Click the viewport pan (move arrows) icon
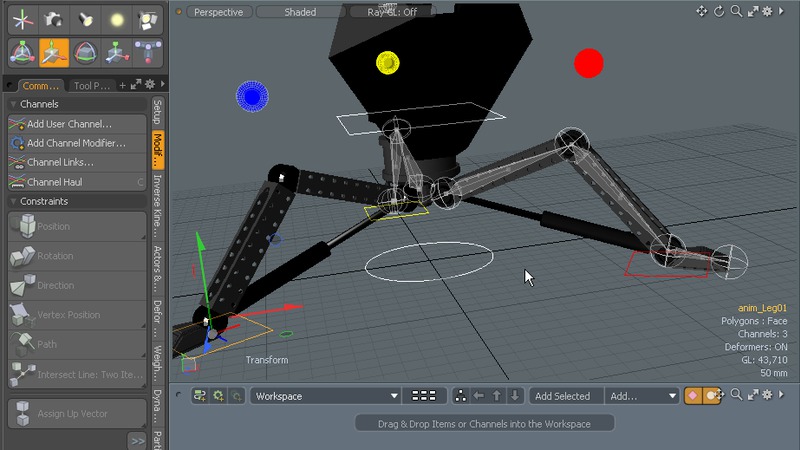This screenshot has width=800, height=450. pos(702,11)
